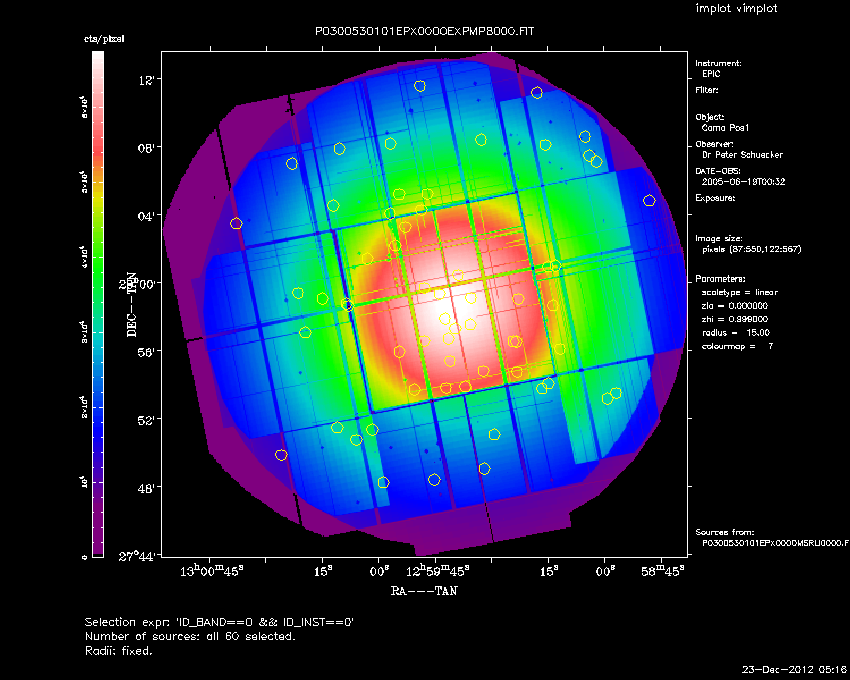Click the 27°44' declination tick label
The height and width of the screenshot is (680, 850).
coord(138,555)
